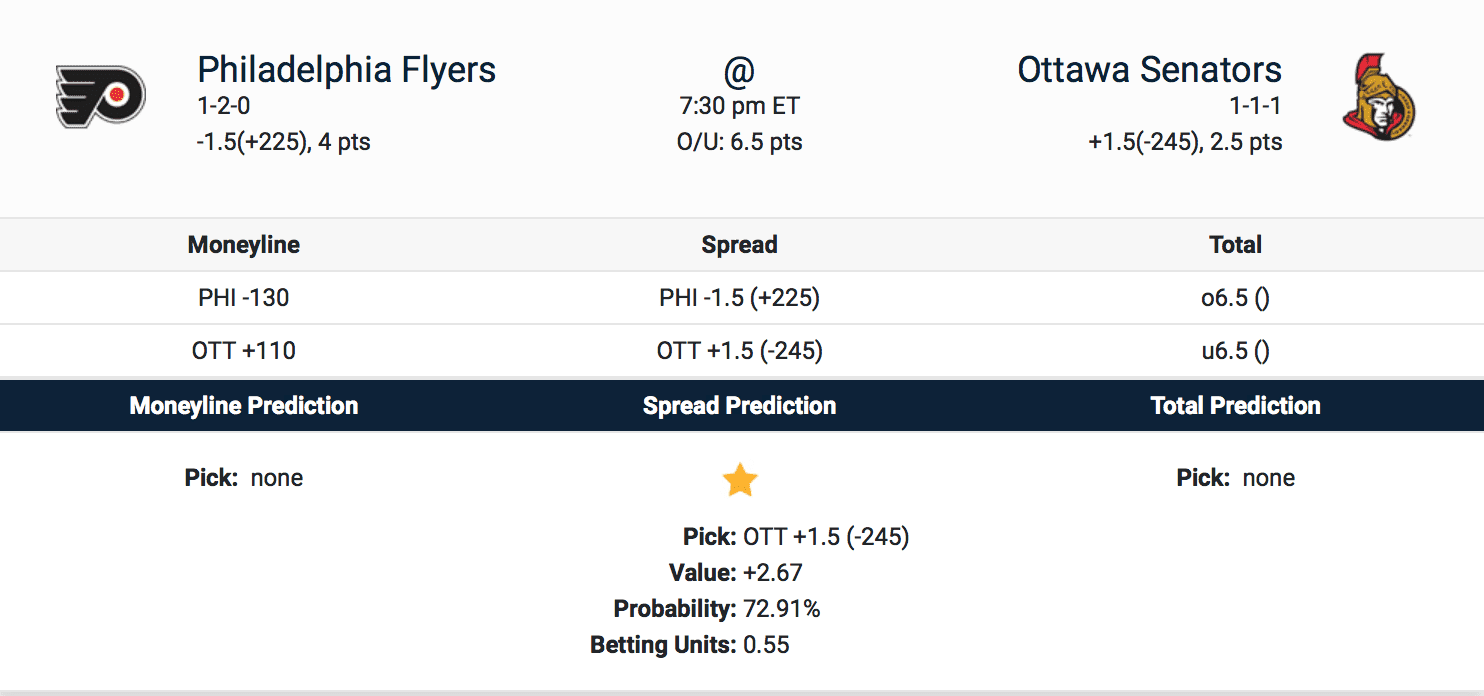Click the Moneyline Prediction heading
Viewport: 1484px width, 696px height.
(x=244, y=406)
